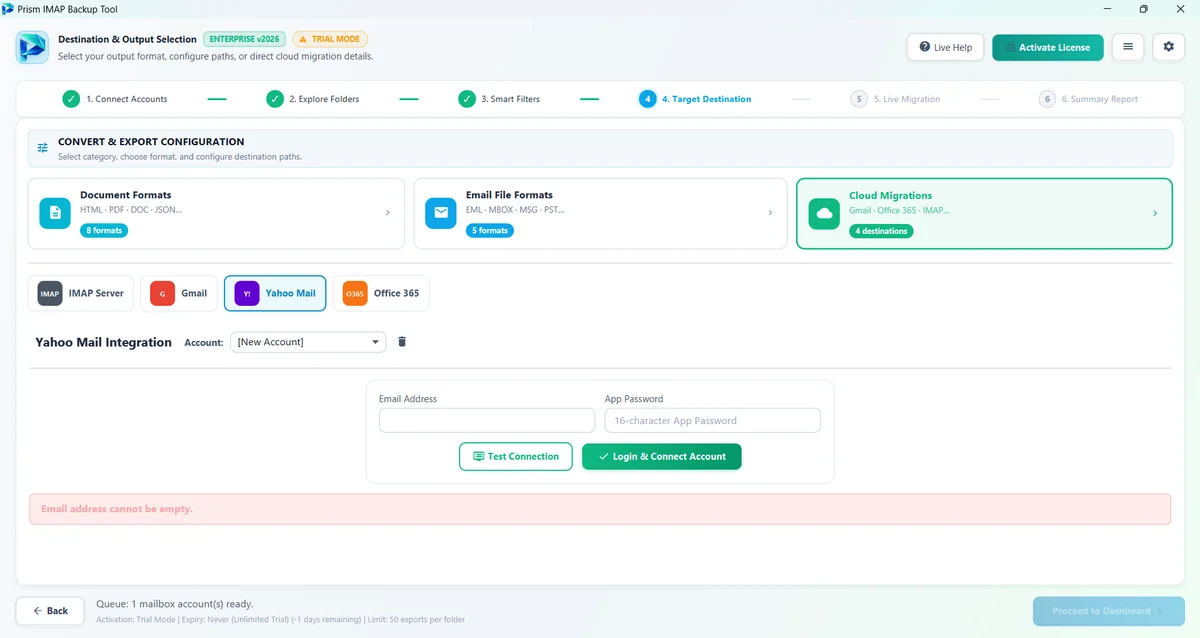Click the Activation Trial Mode status line
This screenshot has height=638, width=1200.
[281, 620]
